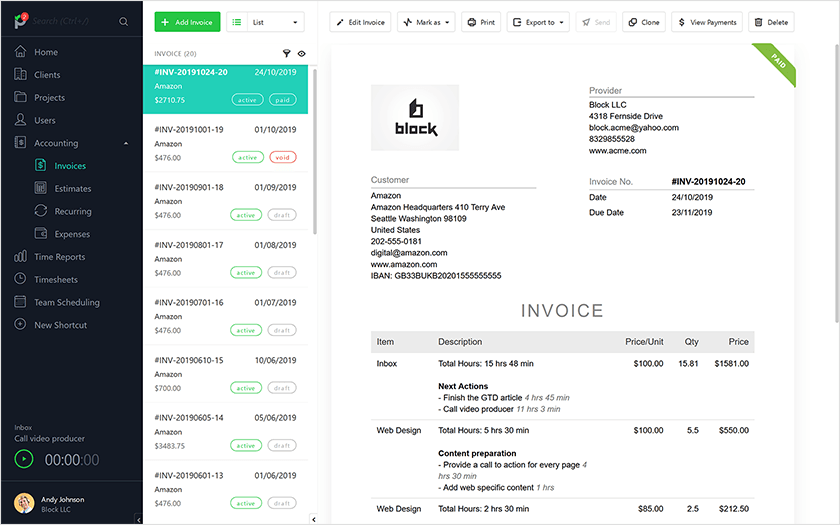Viewport: 840px width, 525px height.
Task: Select invoice #INV-20190605-14
Action: point(226,431)
